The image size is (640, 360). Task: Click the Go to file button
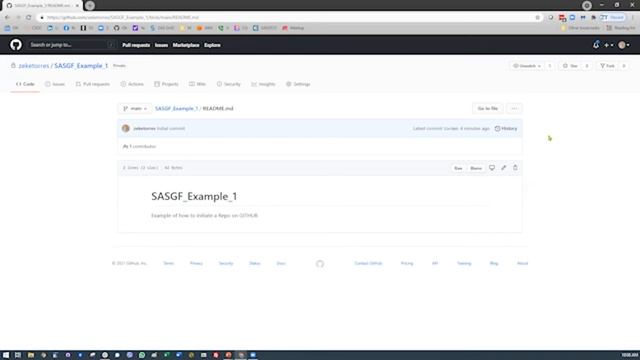(488, 109)
